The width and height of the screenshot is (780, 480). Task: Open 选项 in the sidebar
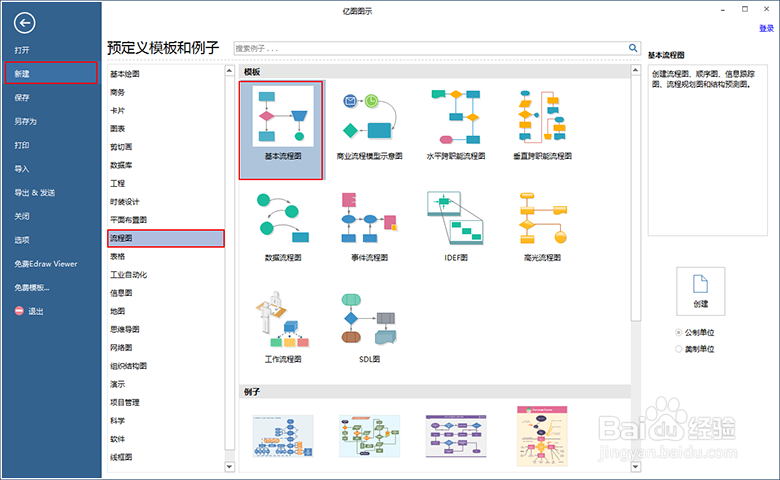[22, 240]
